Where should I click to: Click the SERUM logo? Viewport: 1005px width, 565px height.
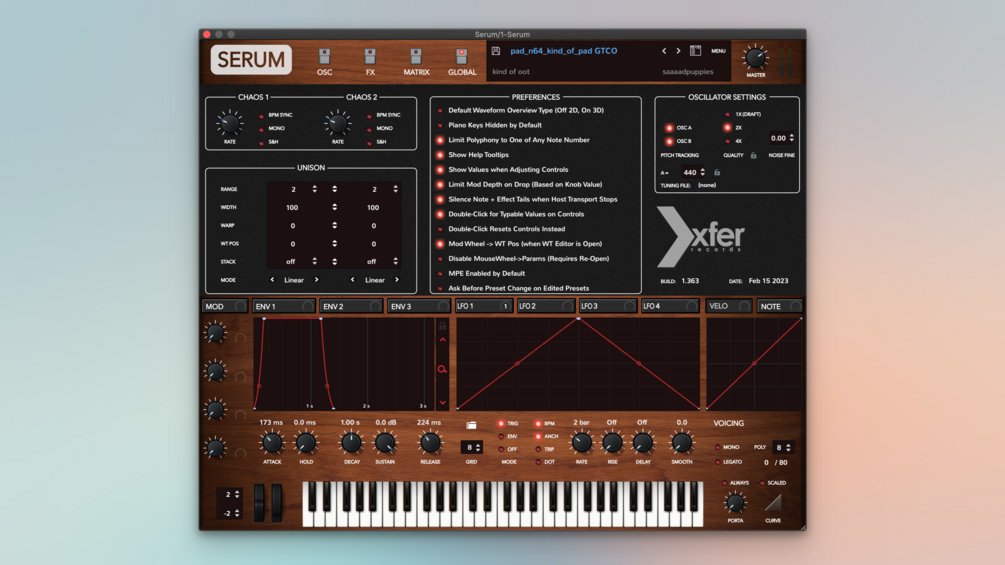point(251,60)
